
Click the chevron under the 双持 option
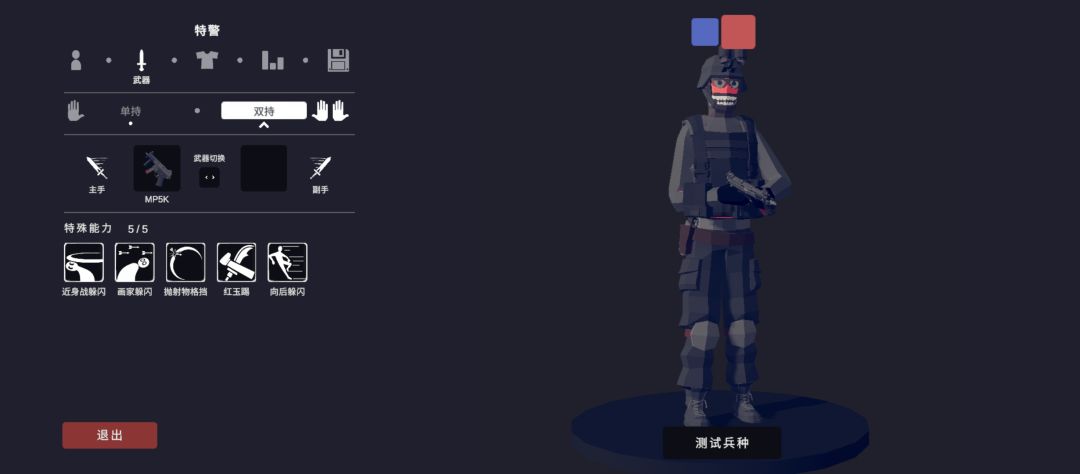tap(263, 125)
